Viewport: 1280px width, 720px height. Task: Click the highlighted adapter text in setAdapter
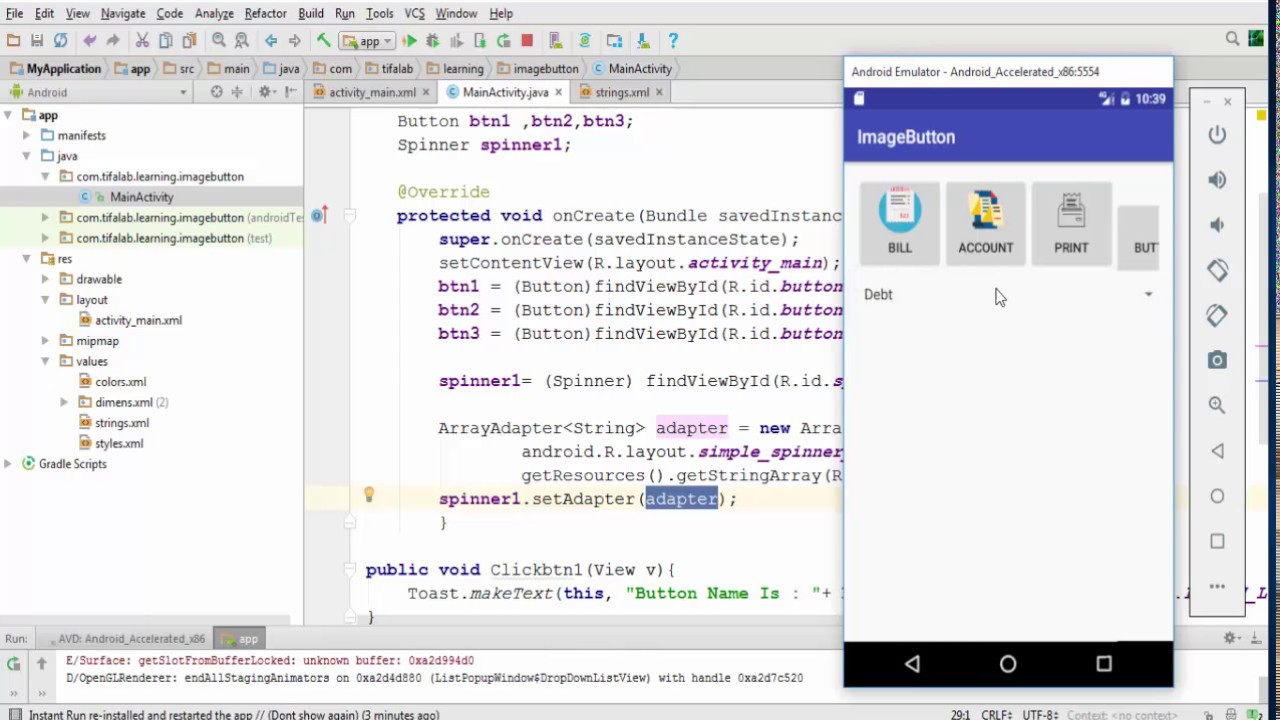click(x=681, y=499)
